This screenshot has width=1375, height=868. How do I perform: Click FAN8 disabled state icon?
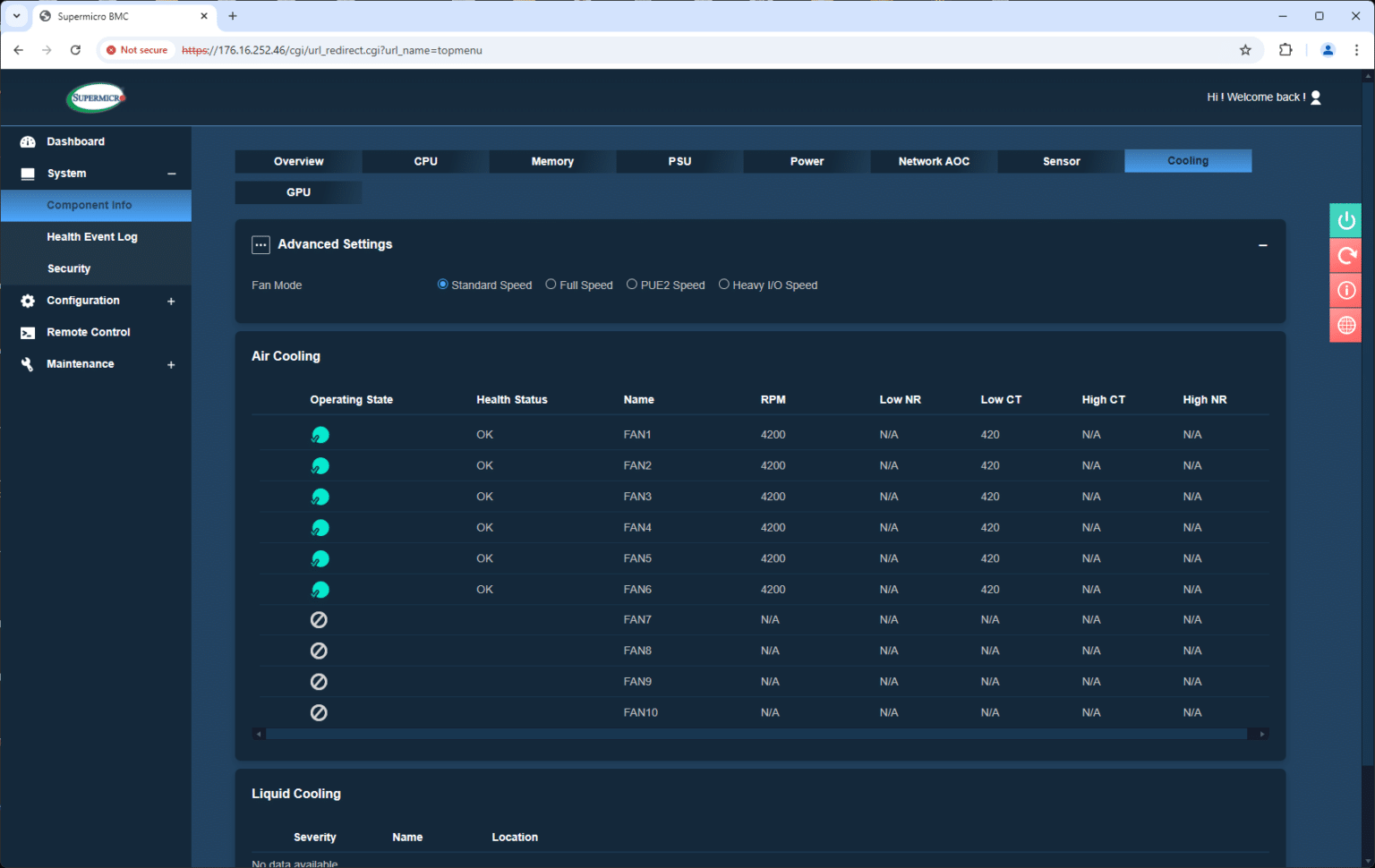319,651
